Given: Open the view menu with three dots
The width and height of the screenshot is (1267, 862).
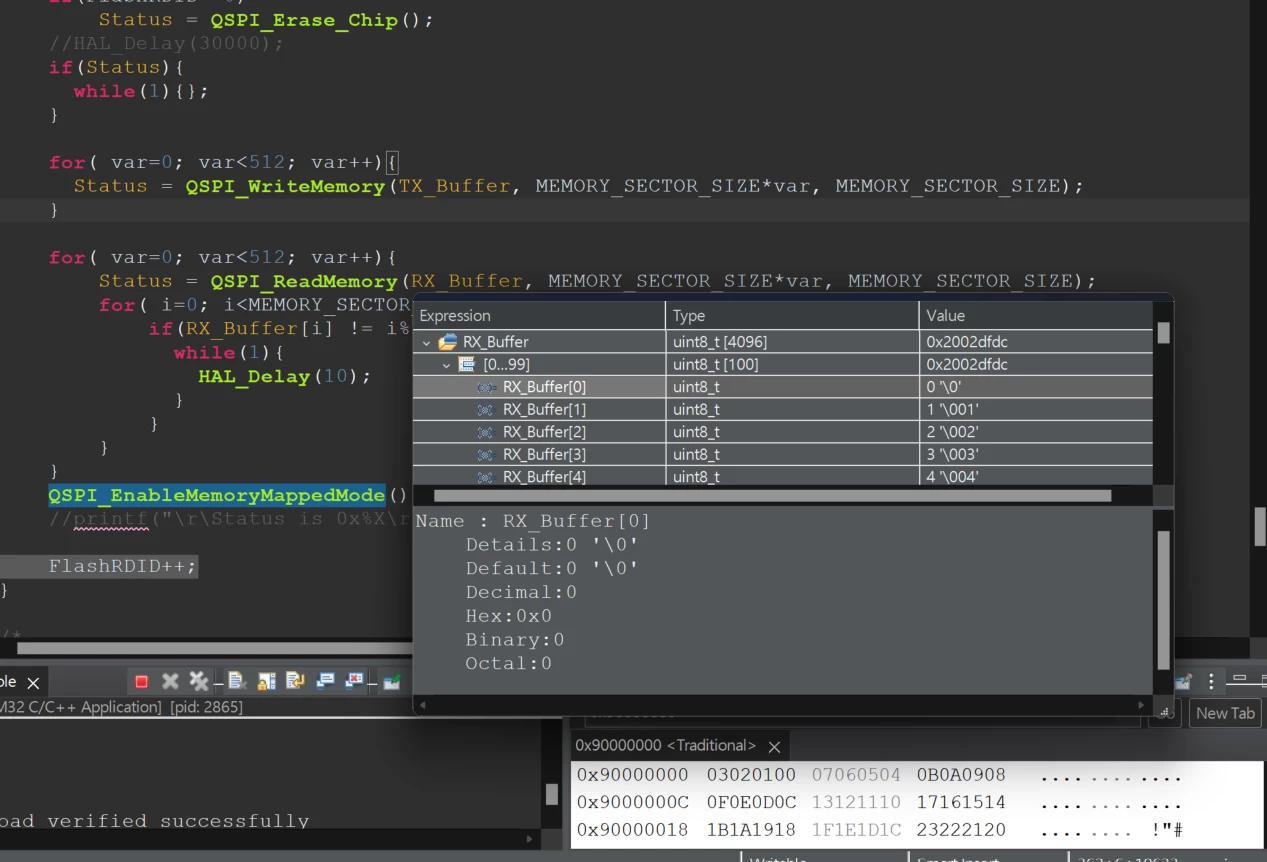Looking at the screenshot, I should pos(1211,682).
